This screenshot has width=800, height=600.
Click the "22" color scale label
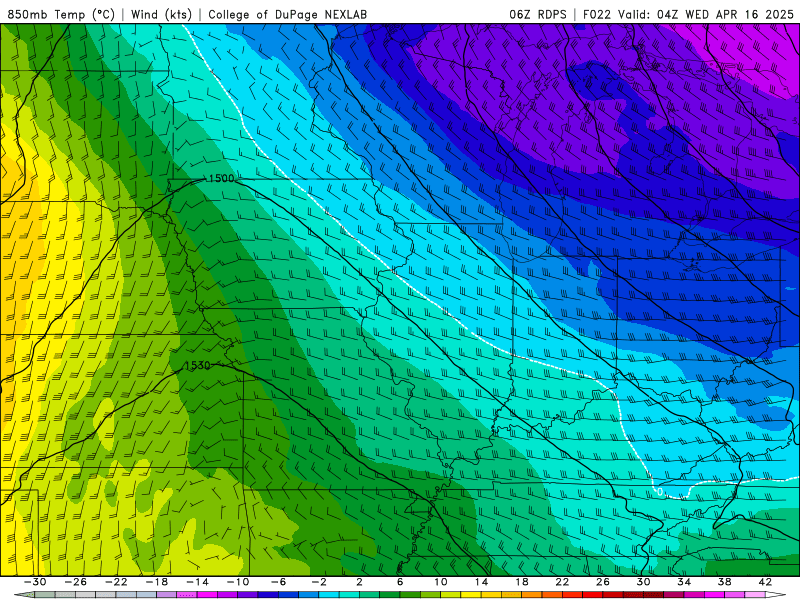562,582
